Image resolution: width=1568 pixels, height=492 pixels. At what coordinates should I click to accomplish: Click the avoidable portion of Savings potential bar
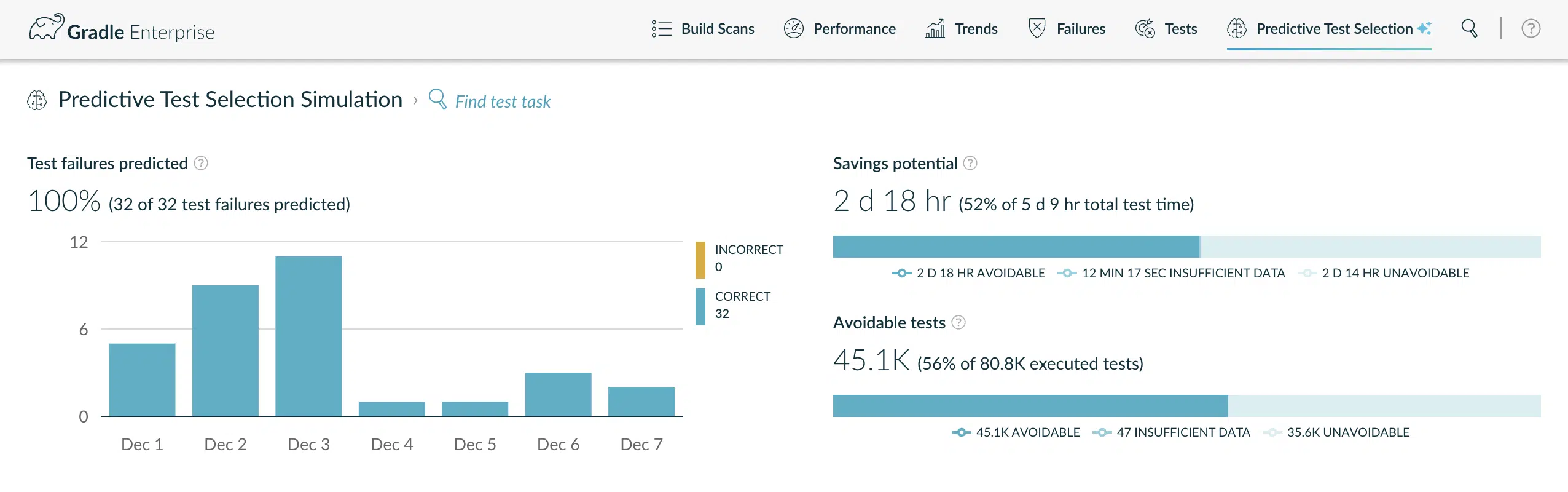tap(1016, 247)
